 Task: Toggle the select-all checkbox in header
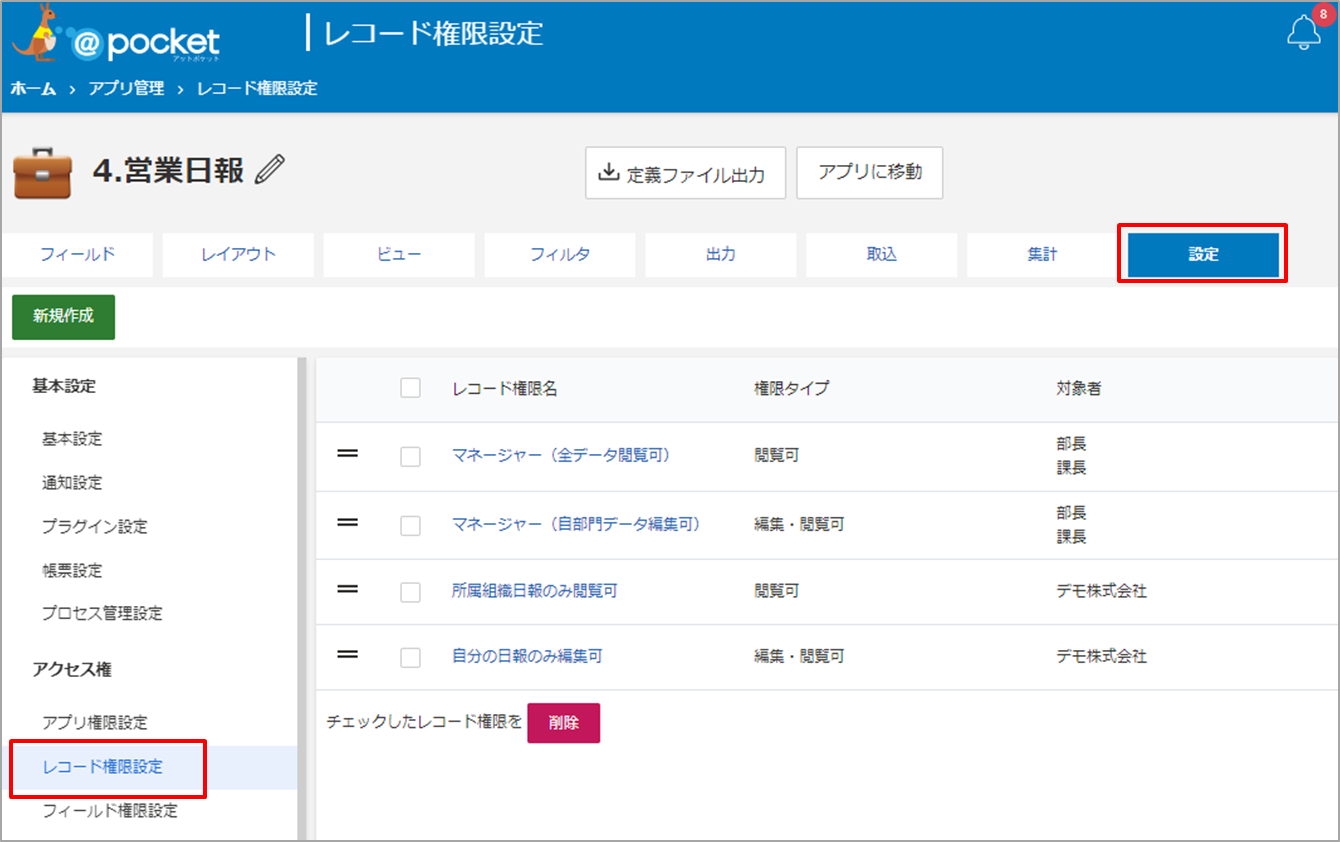(x=410, y=388)
